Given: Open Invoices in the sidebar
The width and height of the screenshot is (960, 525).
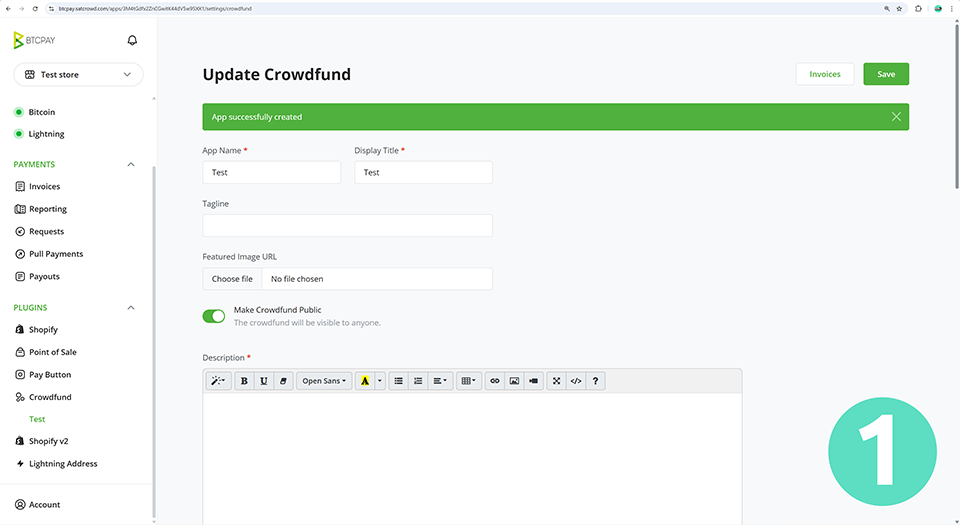Looking at the screenshot, I should click(44, 187).
